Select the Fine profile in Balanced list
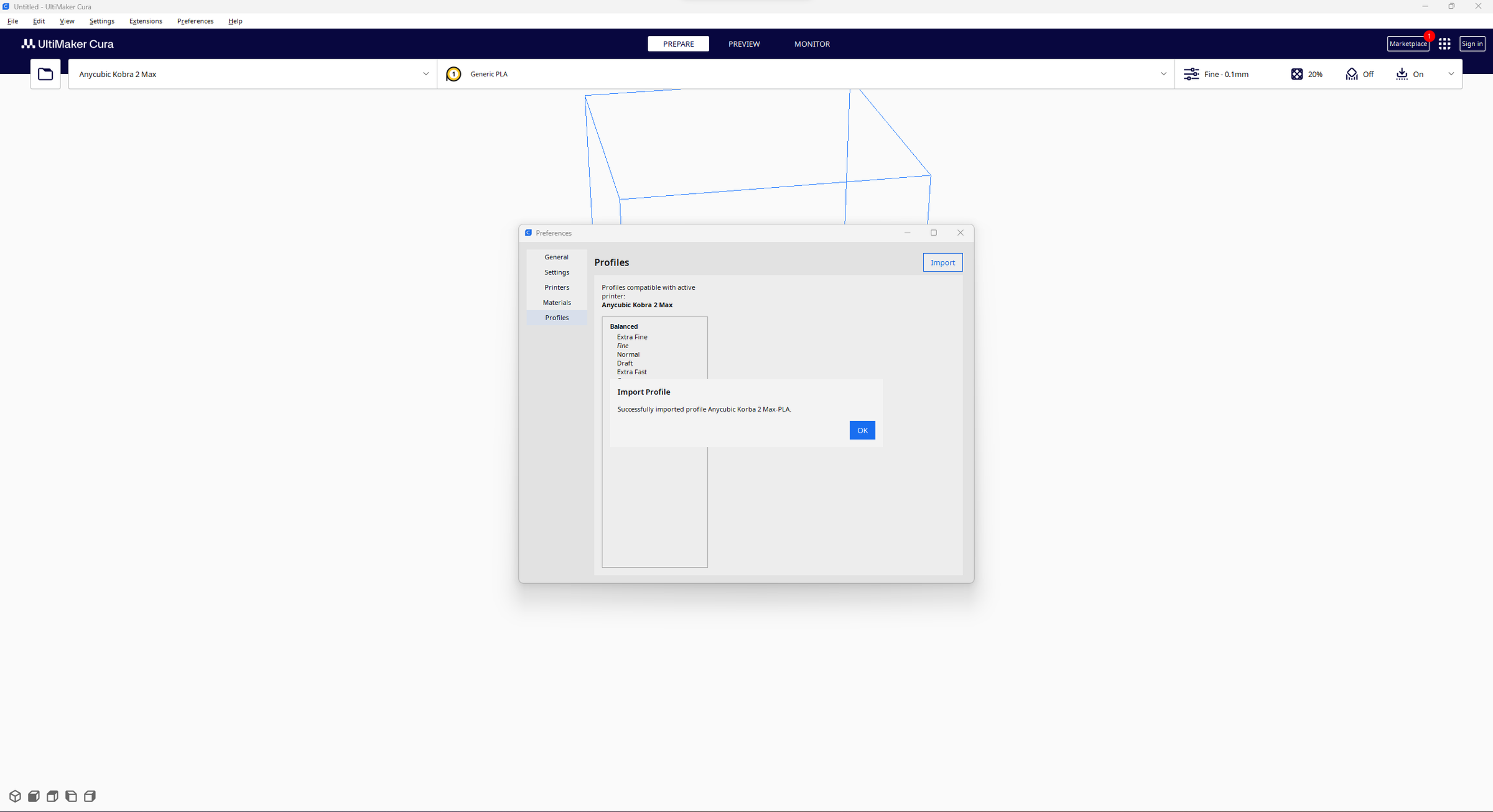 point(623,346)
